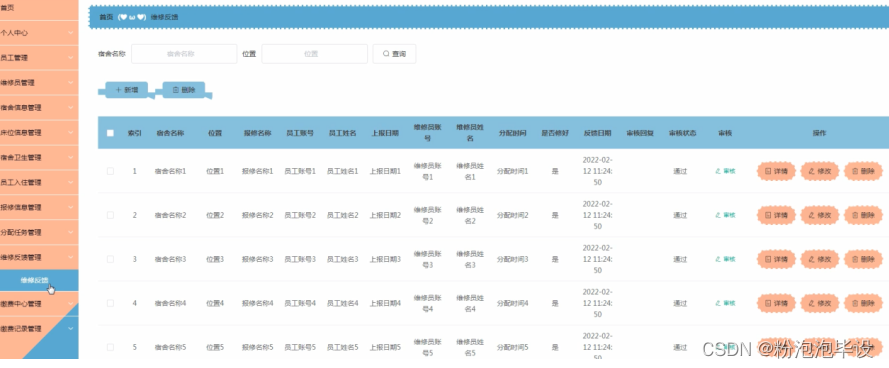Click 首页 in the breadcrumb bar
Image resolution: width=889 pixels, height=368 pixels.
pos(106,17)
